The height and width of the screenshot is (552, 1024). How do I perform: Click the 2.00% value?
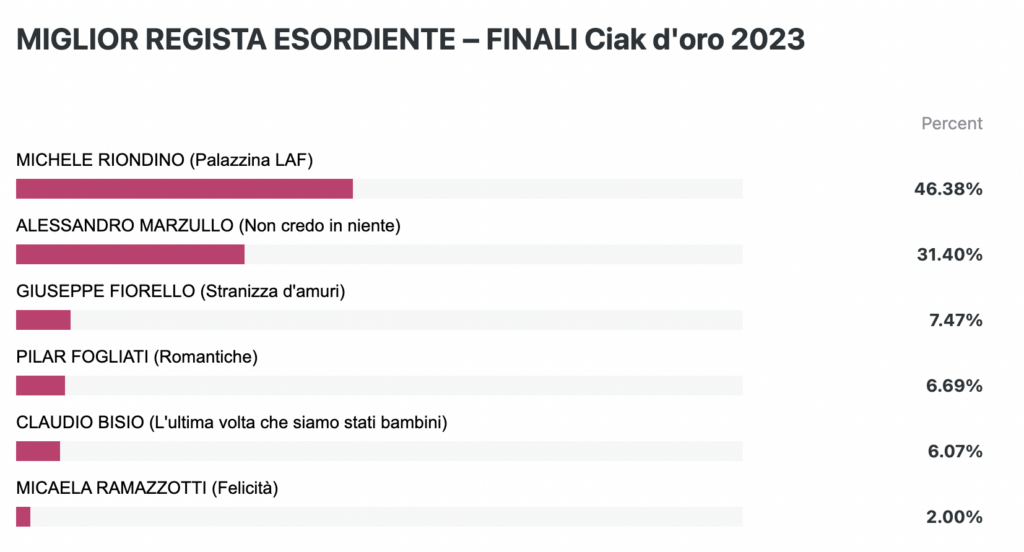pyautogui.click(x=954, y=517)
